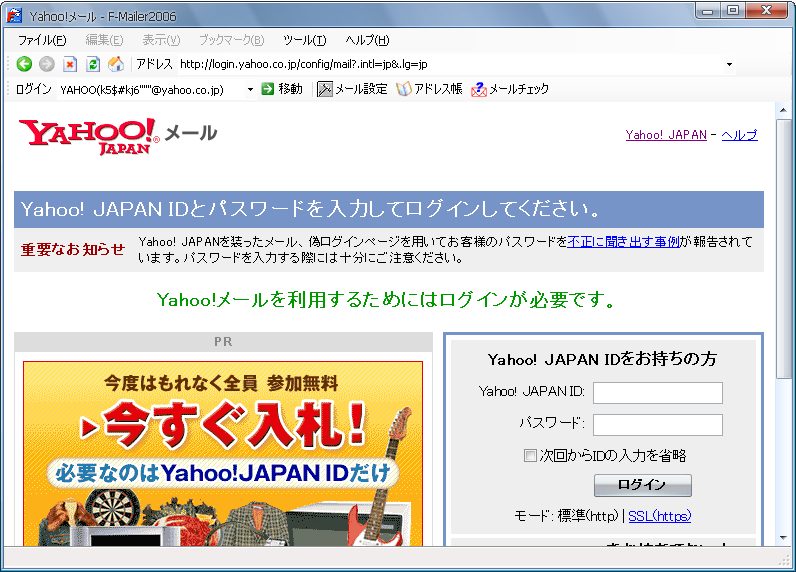This screenshot has width=796, height=572.
Task: Open the ヘルプ(H) menu
Action: point(367,40)
